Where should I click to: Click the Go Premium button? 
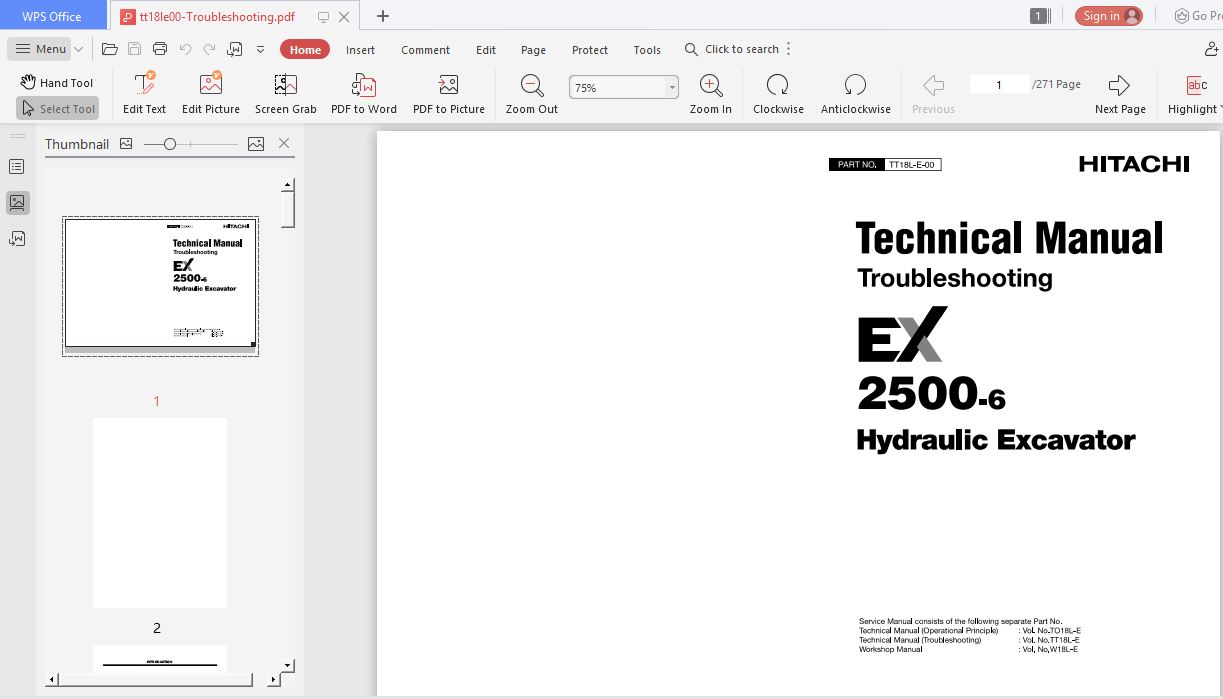pyautogui.click(x=1198, y=16)
